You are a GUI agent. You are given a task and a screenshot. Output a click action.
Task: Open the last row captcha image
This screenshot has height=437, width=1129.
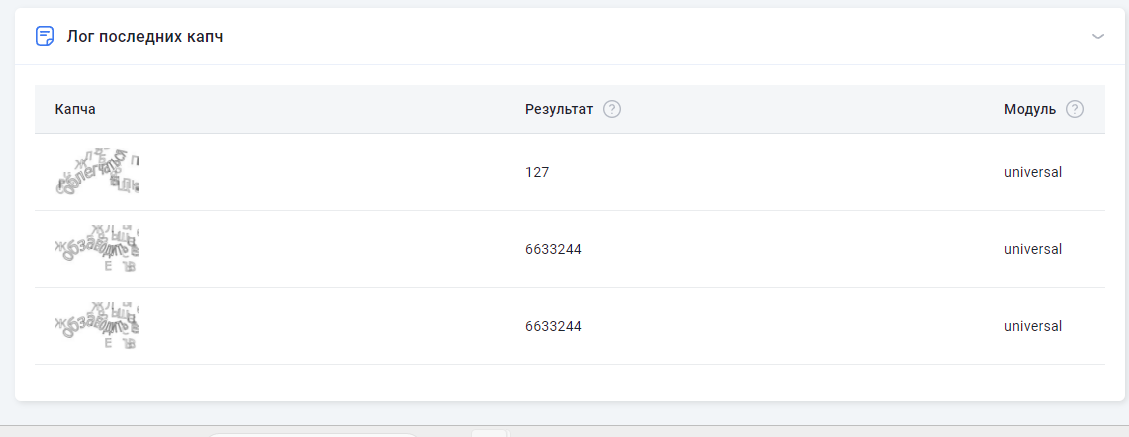(97, 326)
